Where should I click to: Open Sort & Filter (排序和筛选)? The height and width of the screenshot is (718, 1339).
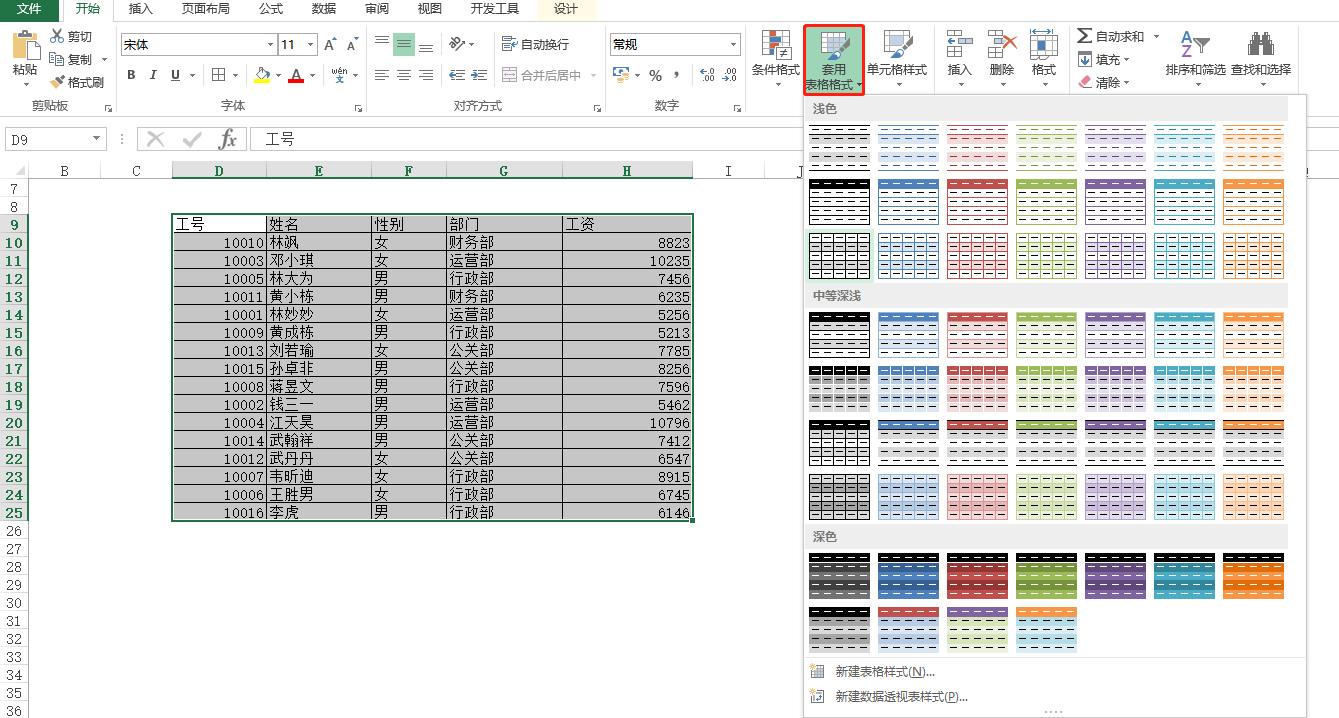point(1195,58)
